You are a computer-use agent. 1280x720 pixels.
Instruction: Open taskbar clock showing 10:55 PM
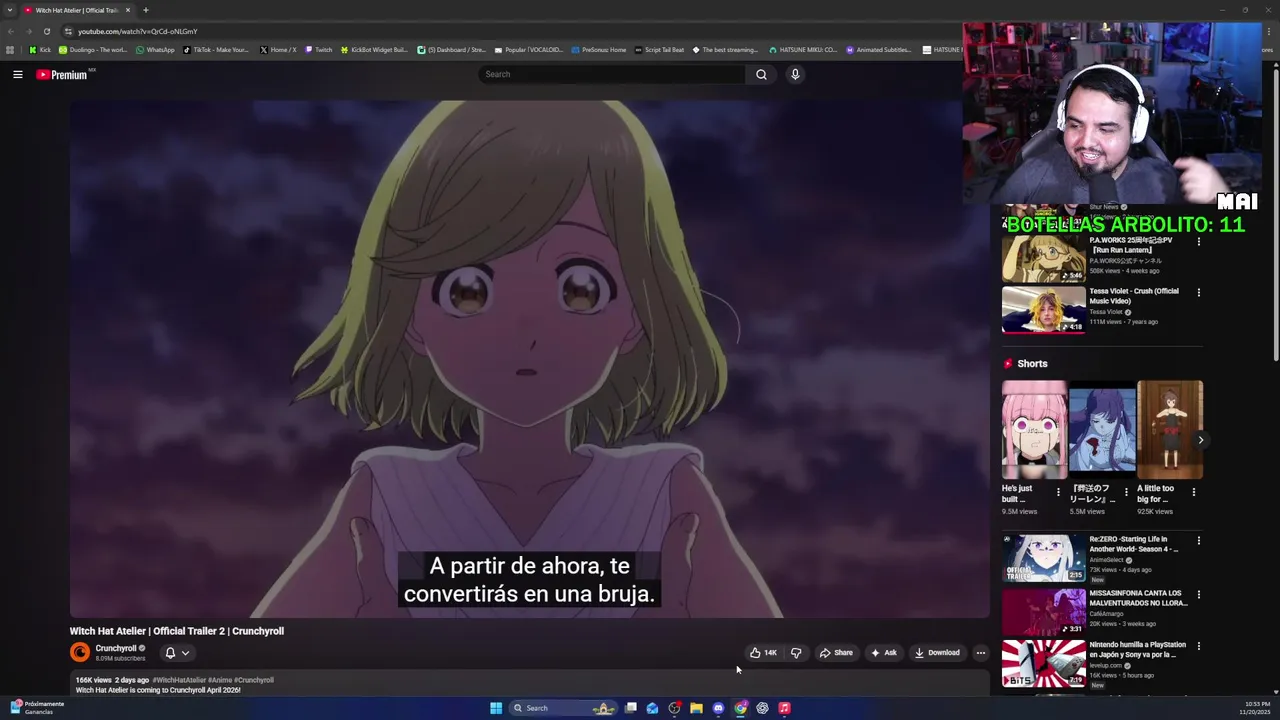[x=1254, y=708]
